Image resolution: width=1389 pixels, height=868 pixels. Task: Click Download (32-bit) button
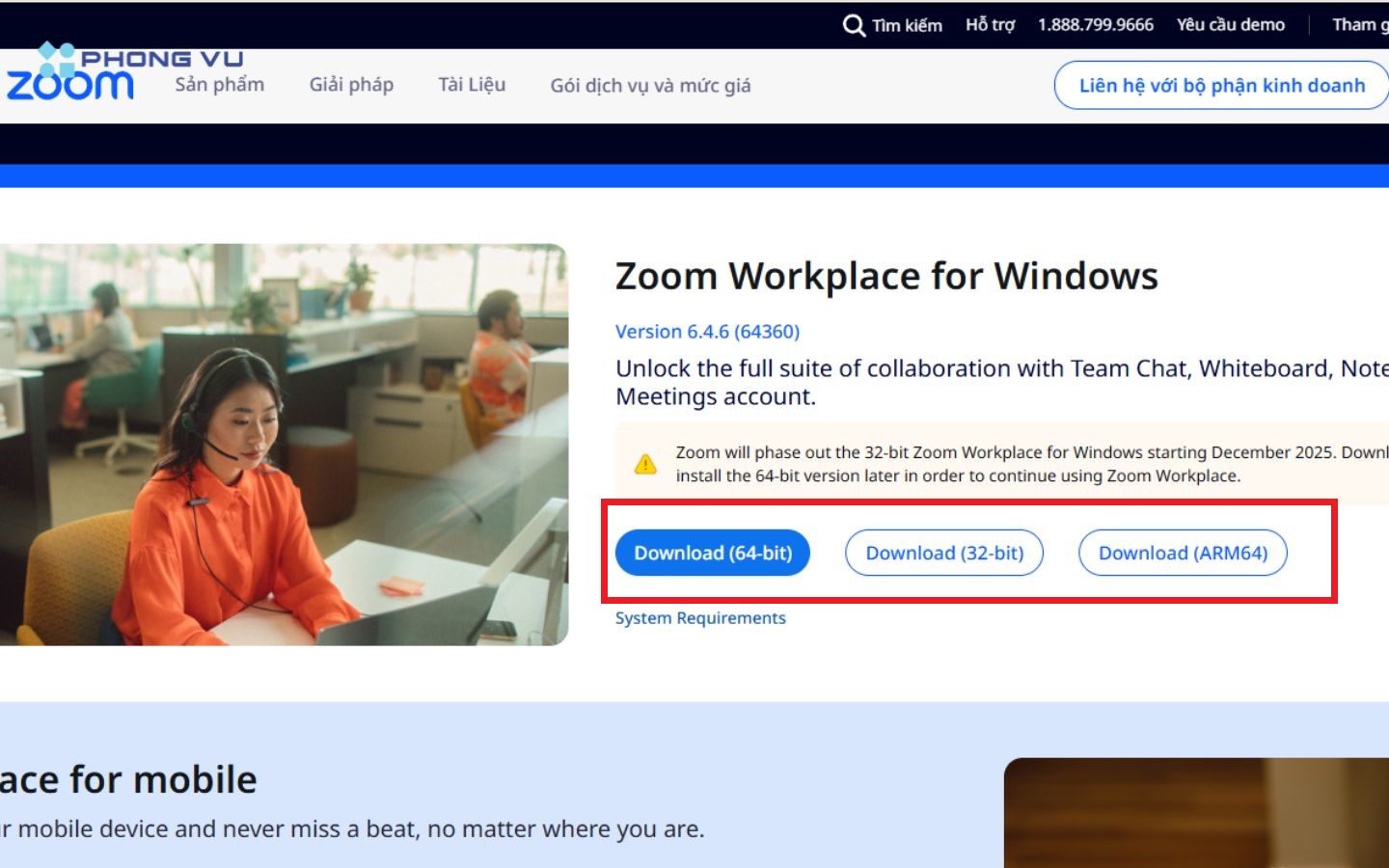944,553
